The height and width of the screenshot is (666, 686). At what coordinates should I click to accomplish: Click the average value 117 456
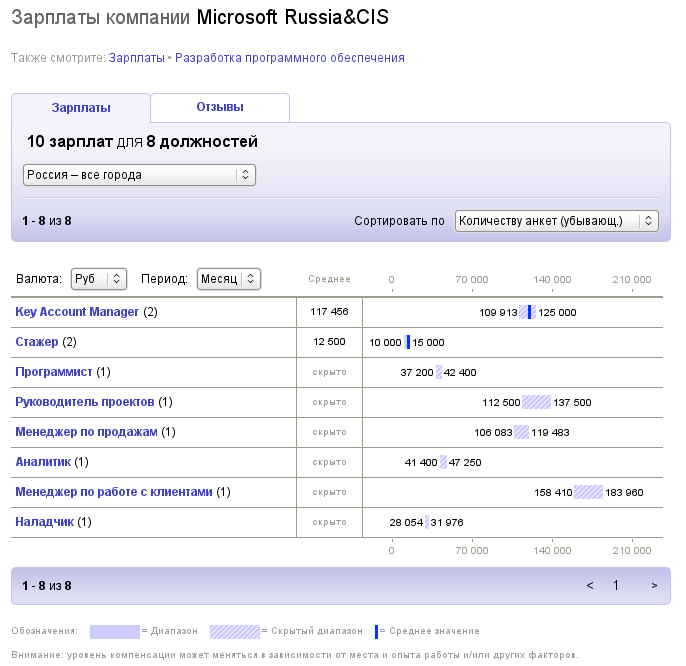329,312
